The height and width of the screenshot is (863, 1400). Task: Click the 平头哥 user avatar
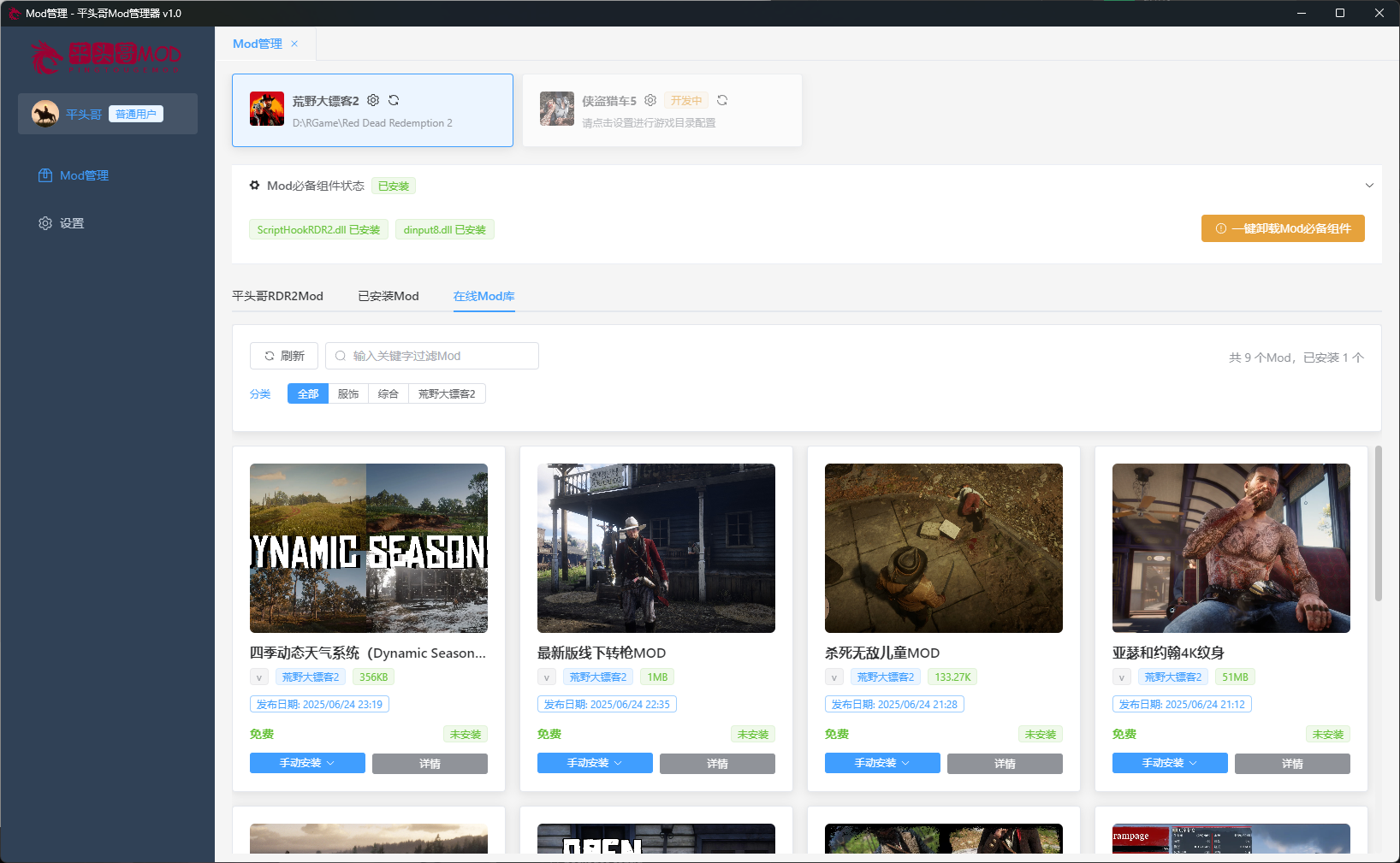[45, 114]
